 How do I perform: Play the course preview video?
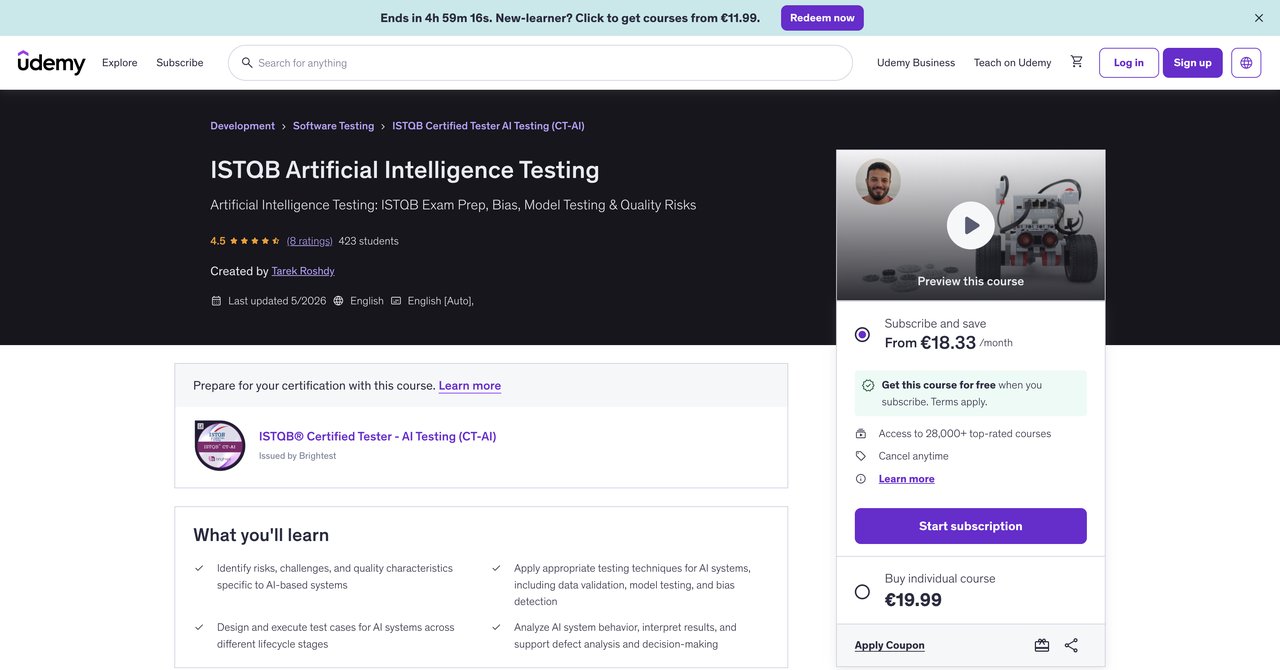point(971,225)
